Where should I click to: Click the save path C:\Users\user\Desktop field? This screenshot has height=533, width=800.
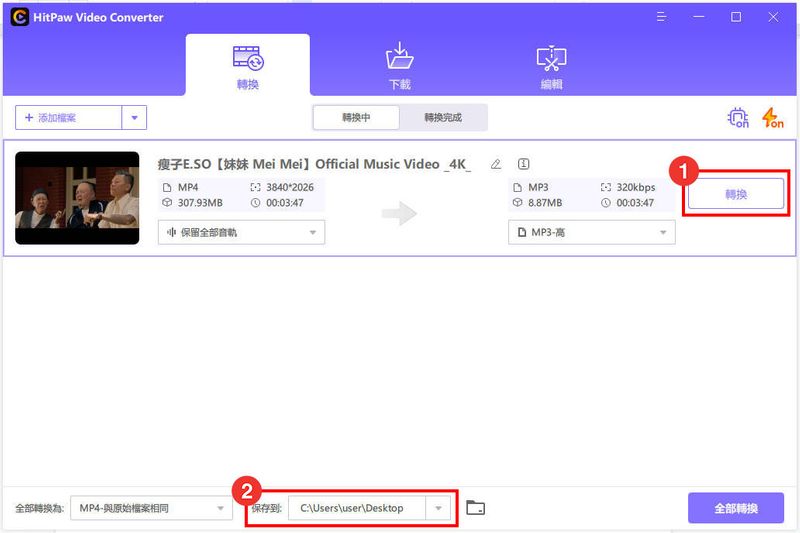pyautogui.click(x=357, y=508)
